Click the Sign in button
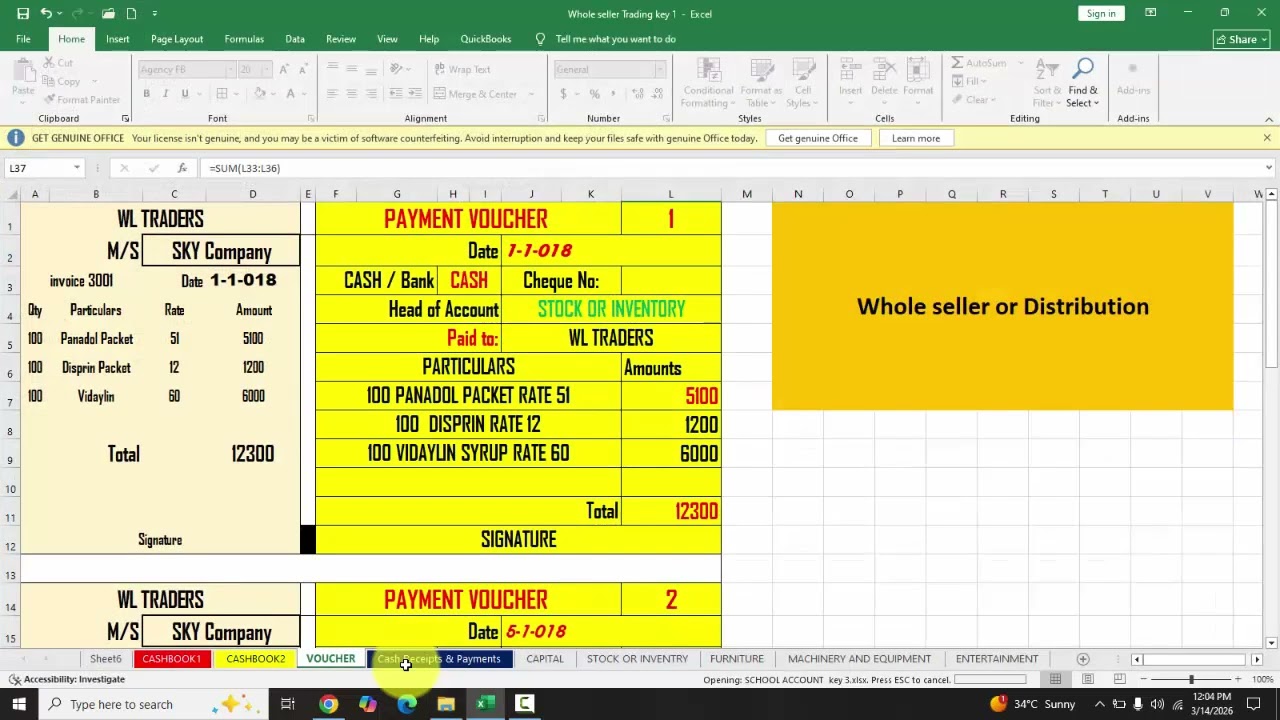This screenshot has width=1280, height=720. [1101, 13]
